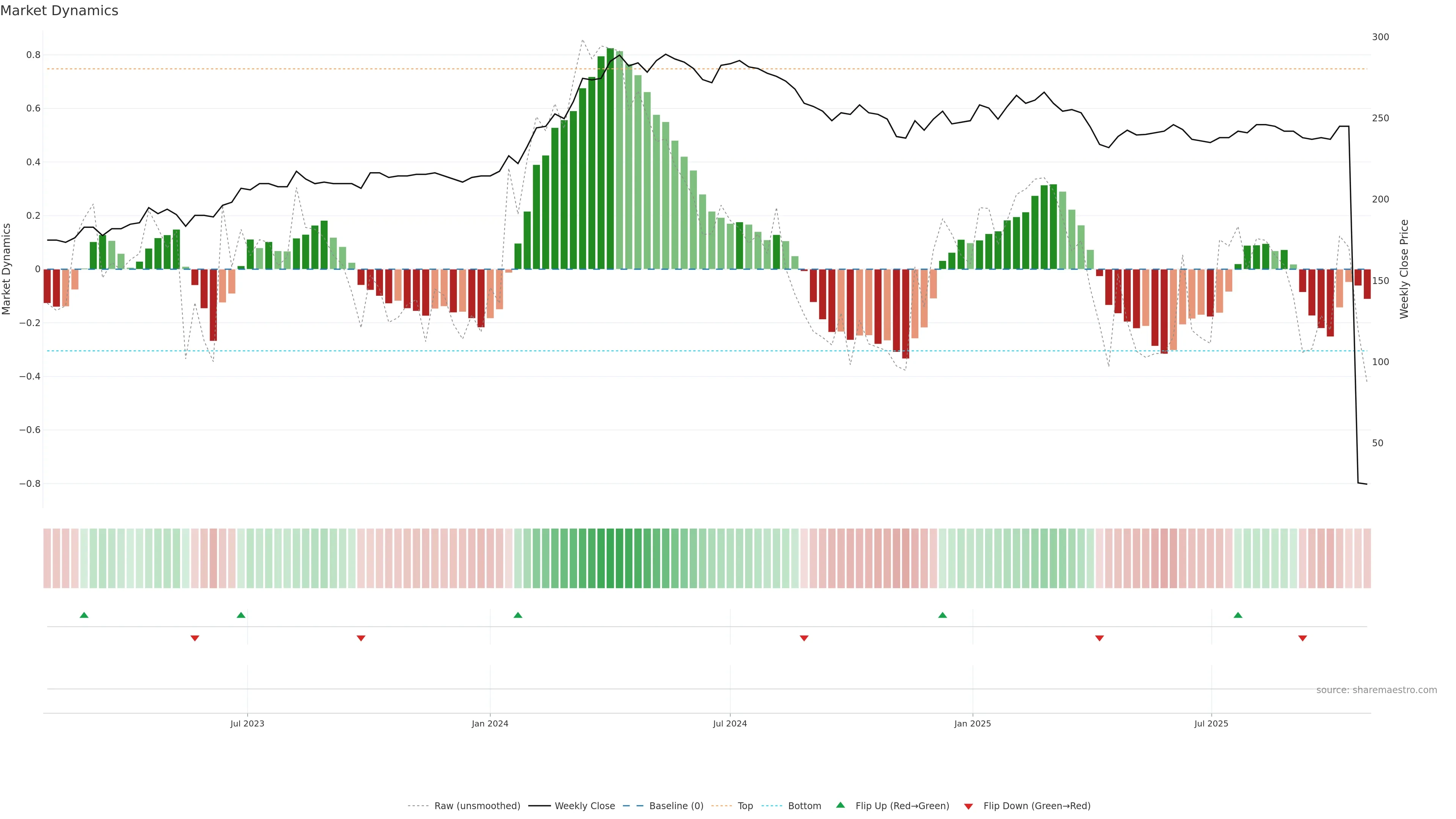Click the flip-up triangle just before Jul 2023

point(241,615)
